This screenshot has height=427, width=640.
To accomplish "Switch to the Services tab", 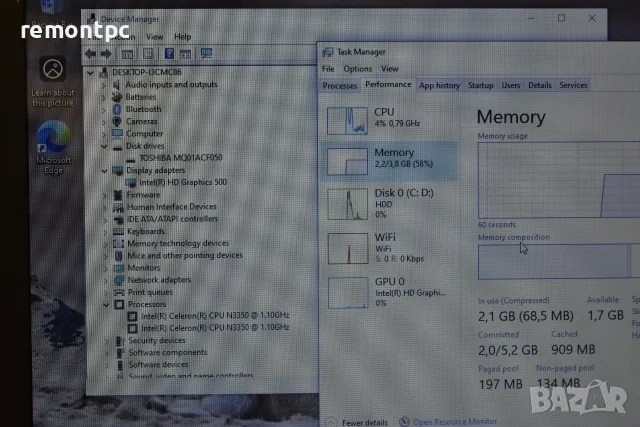I will 573,85.
